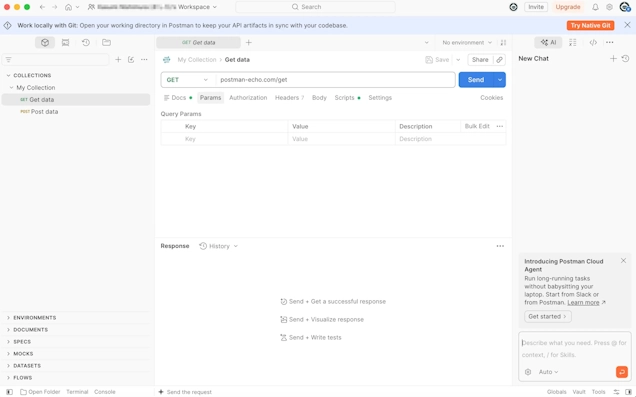Image resolution: width=636 pixels, height=397 pixels.
Task: Open the Send button dropdown arrow
Action: [500, 80]
